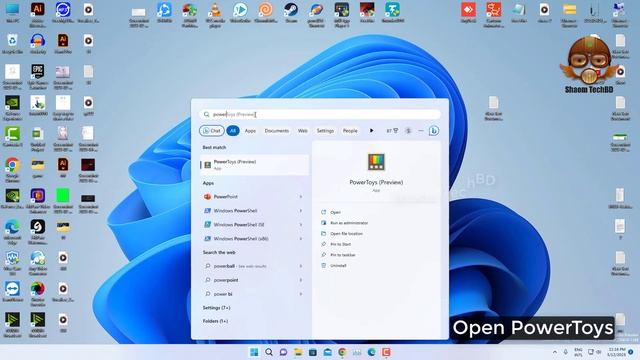Click the taskbar Search magnifier icon
Viewport: 640px width, 360px height.
pos(269,352)
